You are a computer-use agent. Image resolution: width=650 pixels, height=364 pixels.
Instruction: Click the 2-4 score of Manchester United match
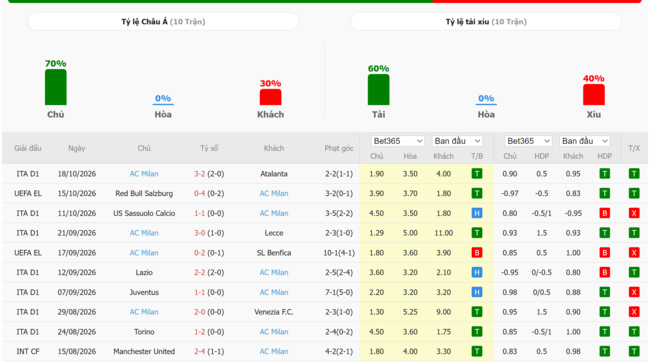tap(199, 351)
